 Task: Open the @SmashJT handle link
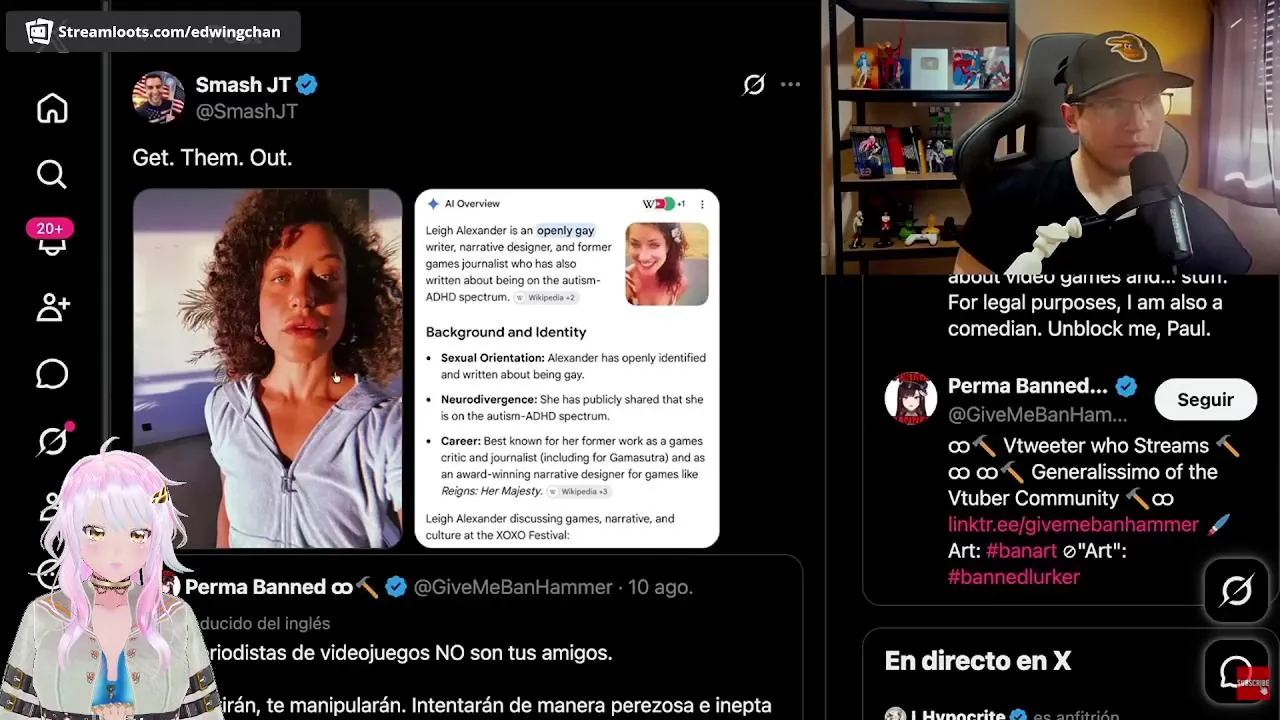(247, 111)
